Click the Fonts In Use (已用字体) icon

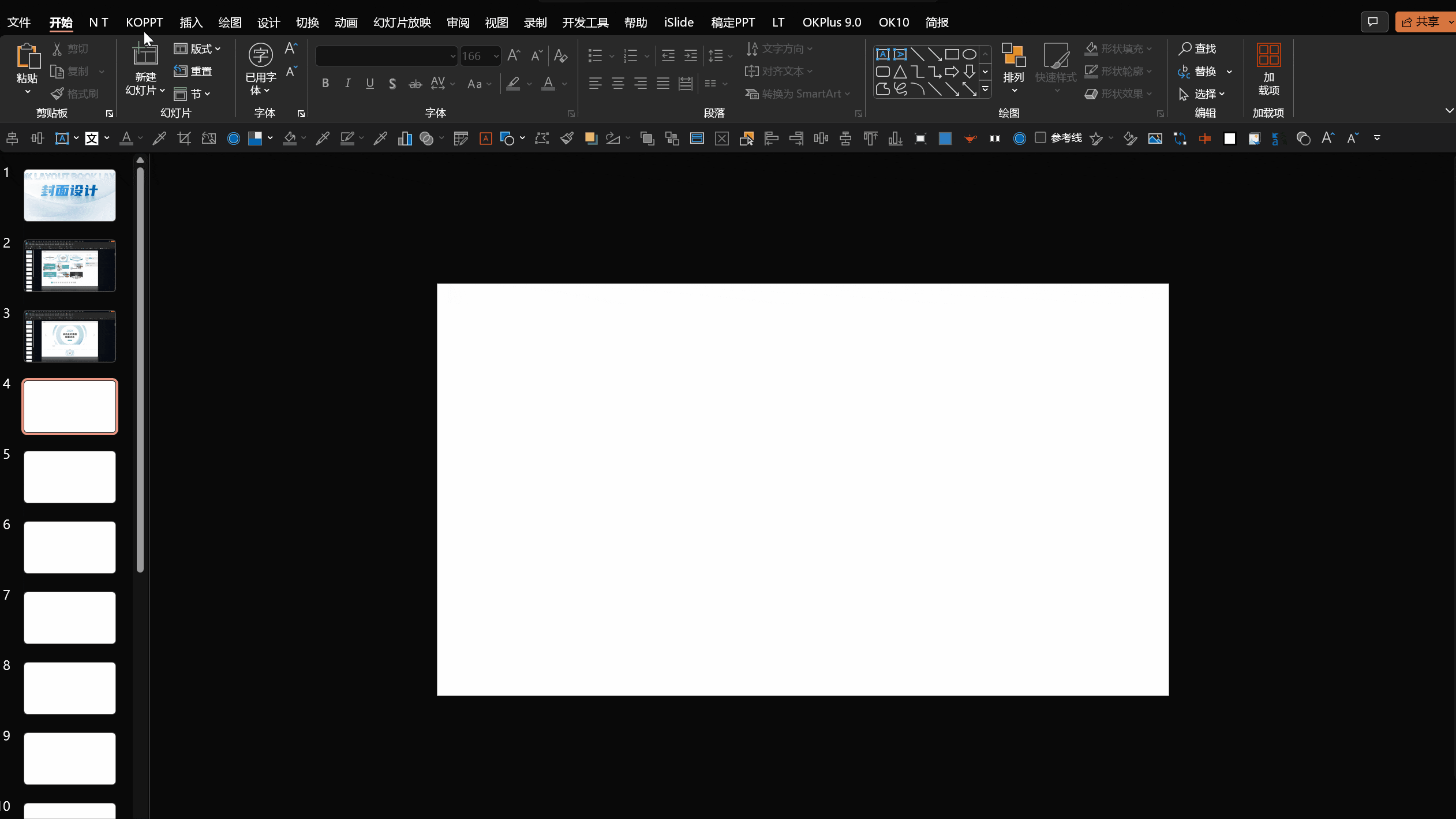pos(260,55)
